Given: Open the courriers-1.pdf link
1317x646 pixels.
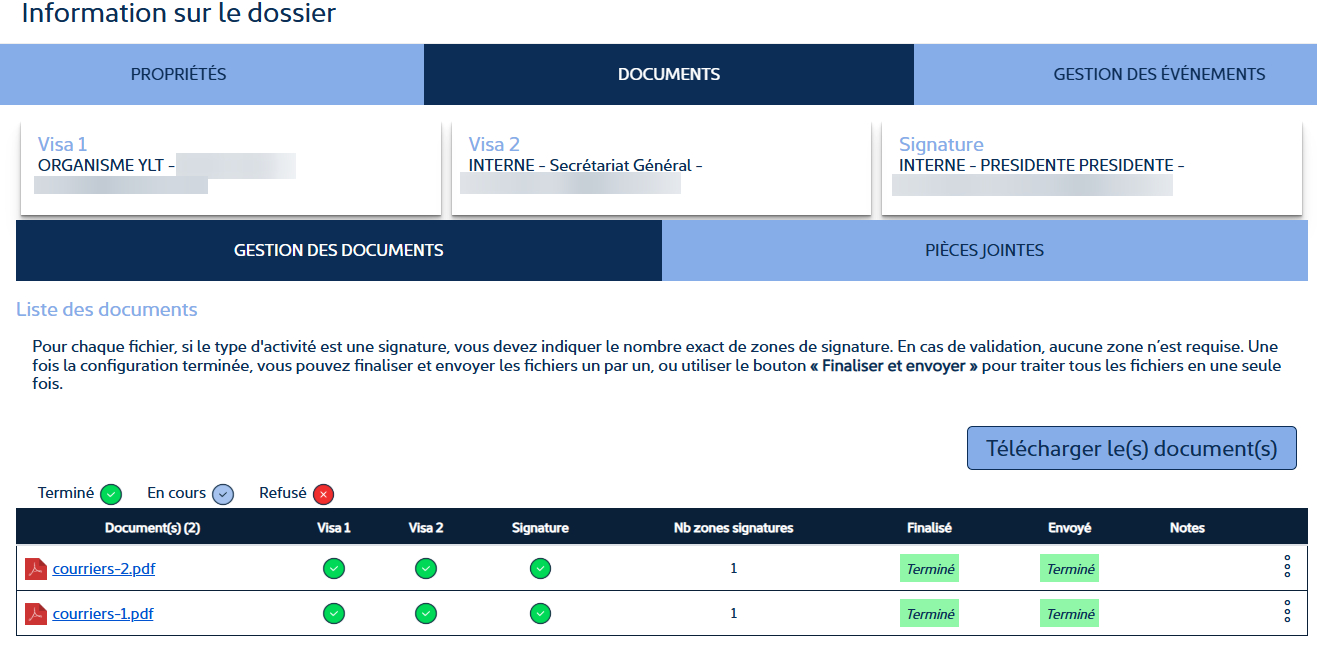Looking at the screenshot, I should (103, 614).
